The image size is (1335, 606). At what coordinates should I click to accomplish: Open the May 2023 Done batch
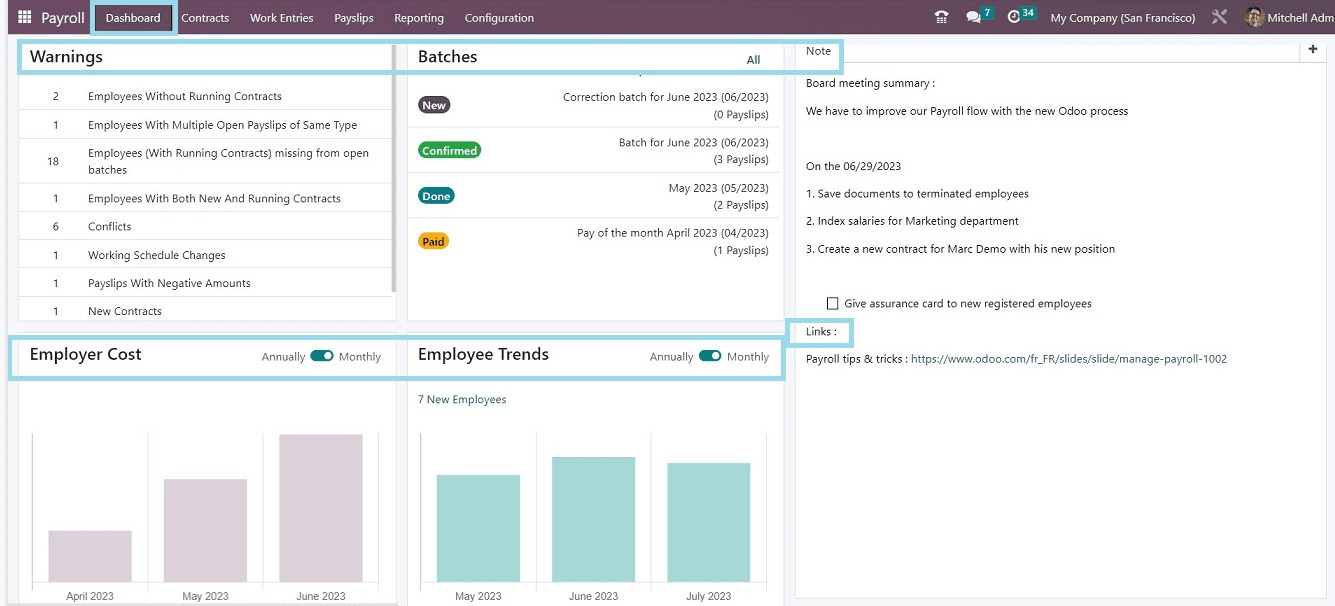click(x=718, y=188)
